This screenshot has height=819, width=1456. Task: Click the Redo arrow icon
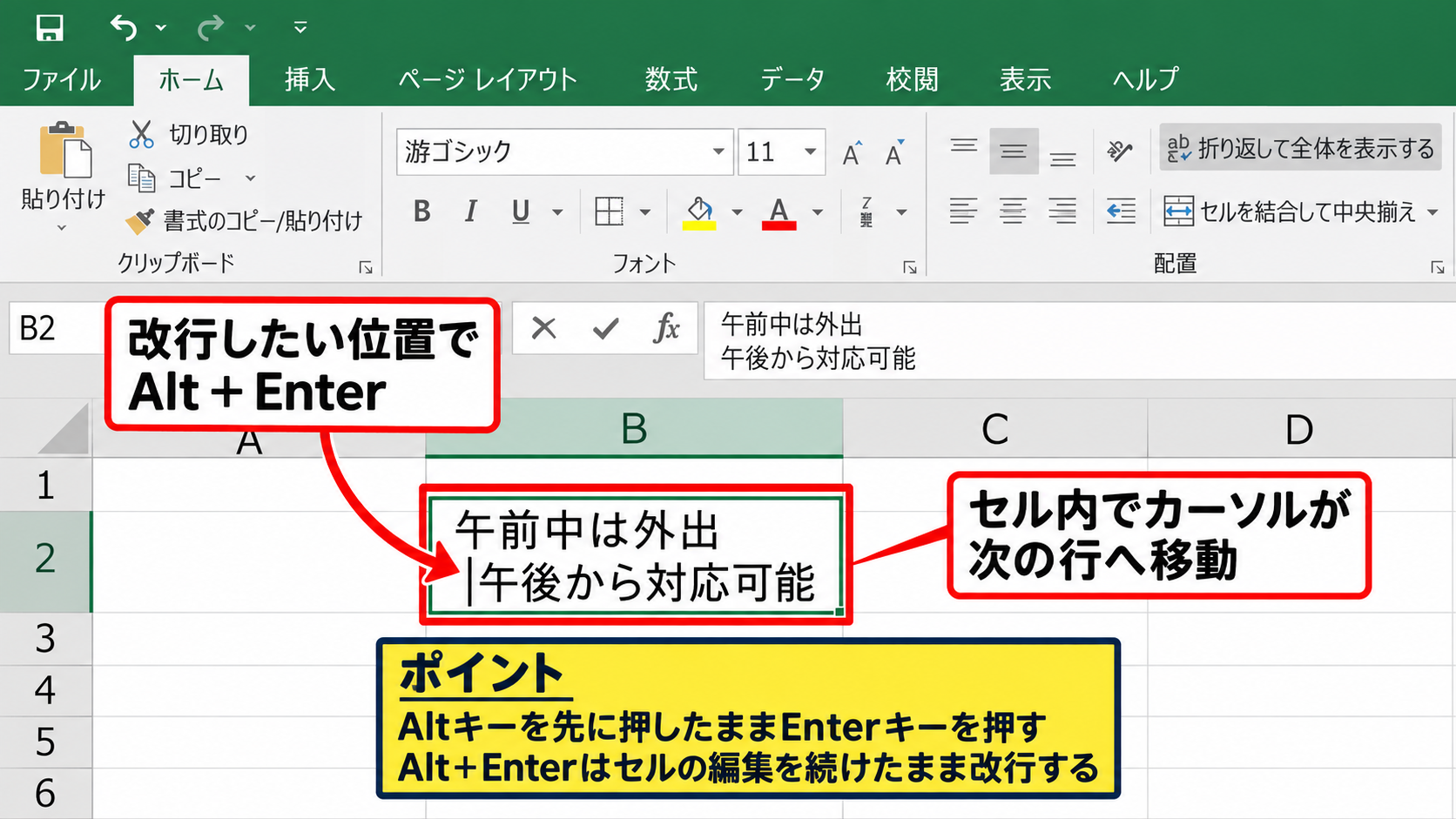(210, 28)
